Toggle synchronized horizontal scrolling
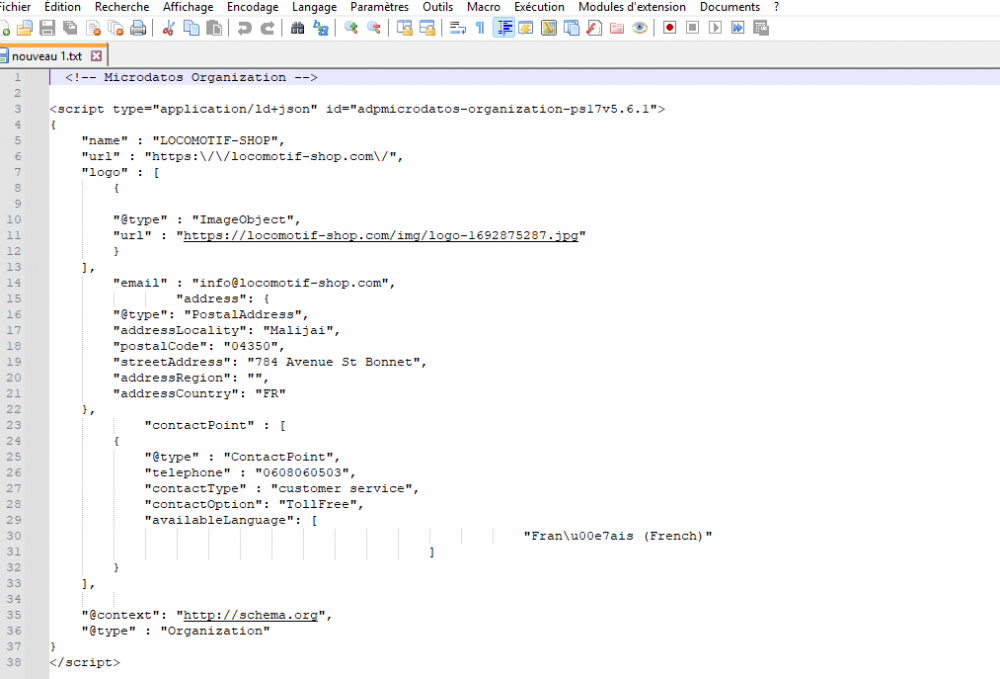Image resolution: width=1000 pixels, height=679 pixels. tap(427, 28)
